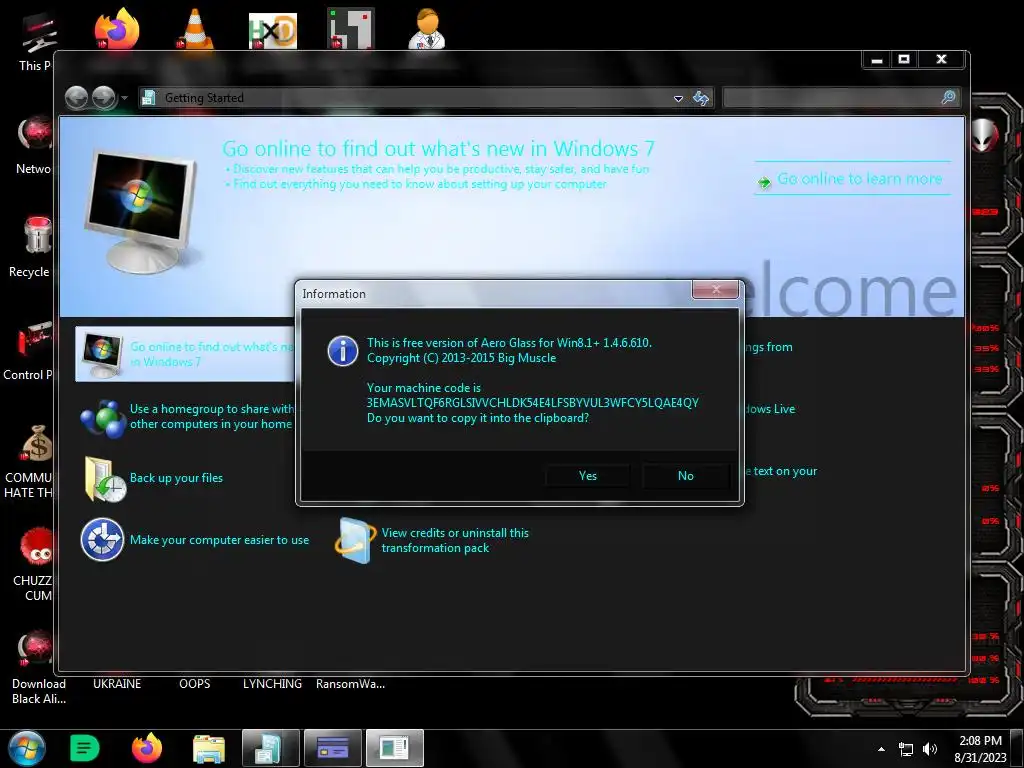Screen dimensions: 1024x768
Task: Maximize the Getting Started window
Action: point(904,60)
